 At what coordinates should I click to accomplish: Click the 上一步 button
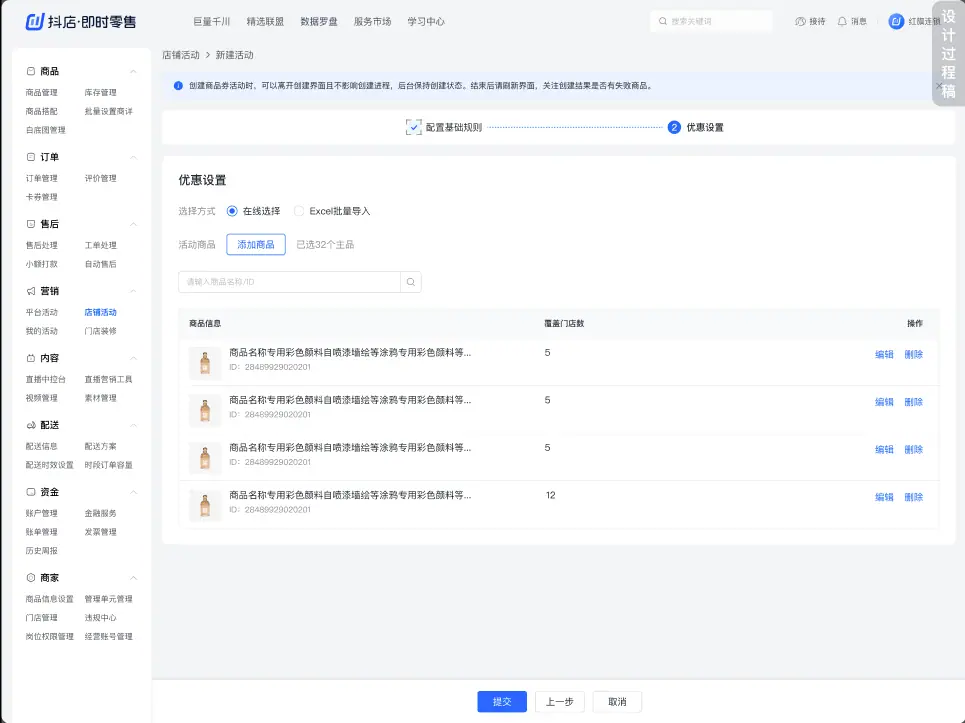(x=560, y=701)
